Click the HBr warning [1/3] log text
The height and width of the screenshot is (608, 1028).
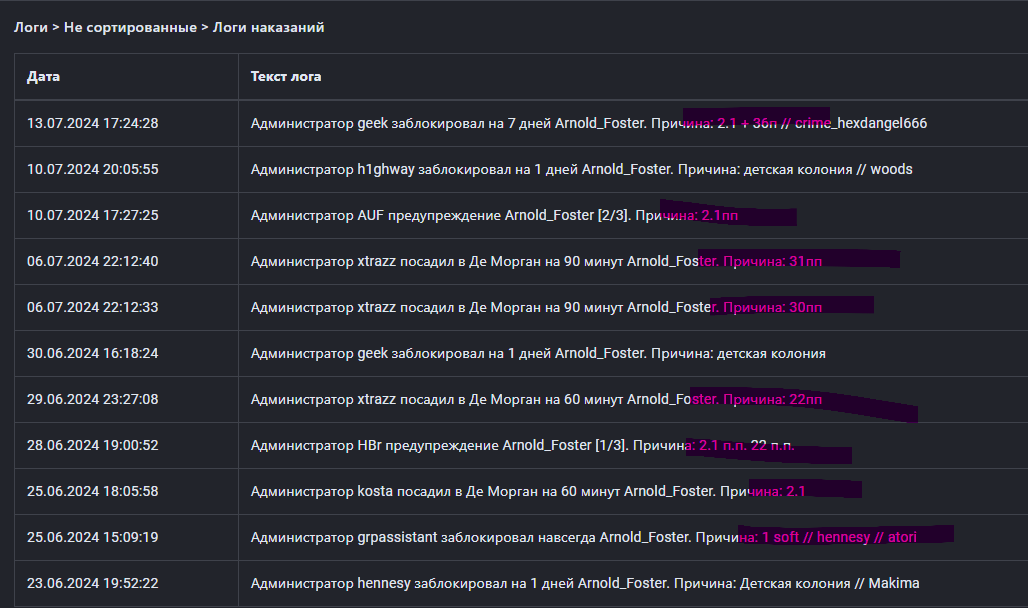pos(522,446)
